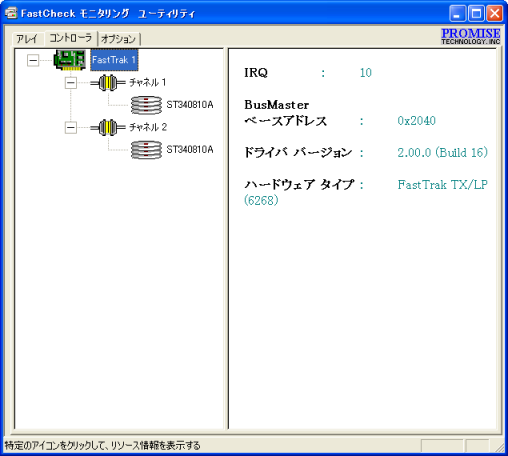Collapse the FastTrak 1 tree node
The width and height of the screenshot is (508, 456).
tap(33, 60)
